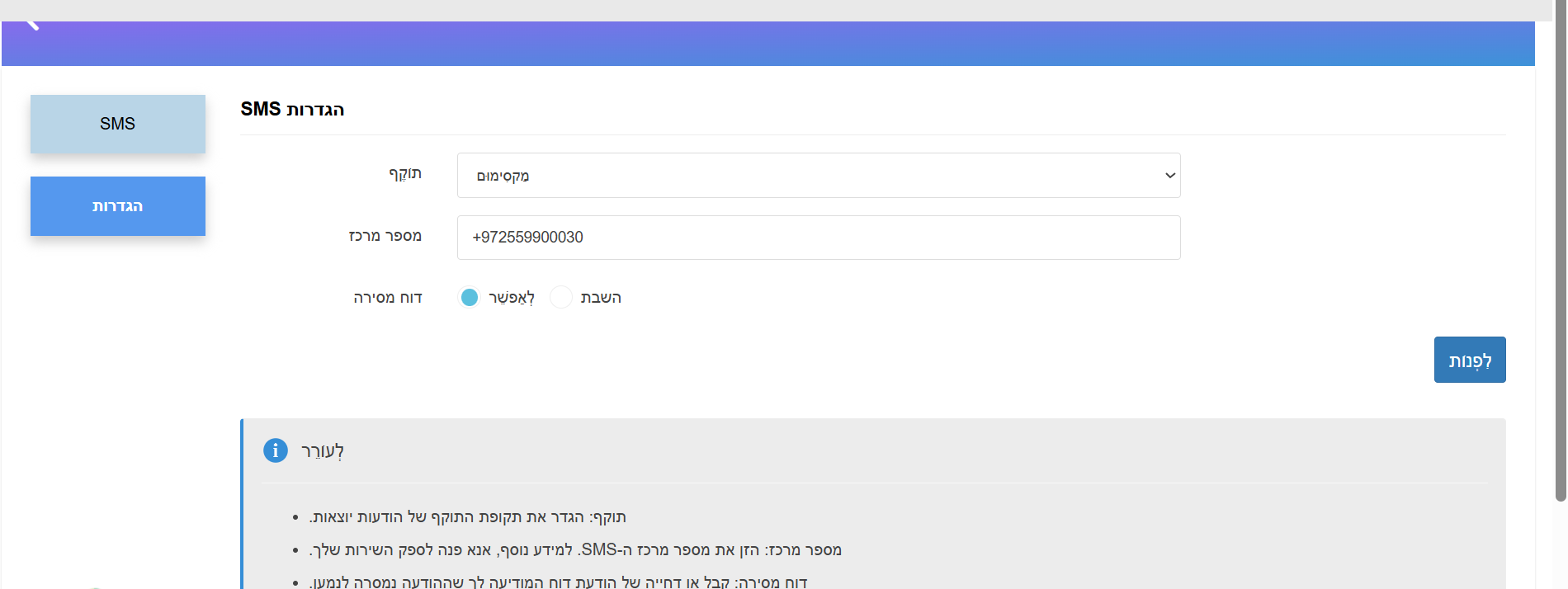The image size is (1568, 589).
Task: Click the purple gradient header bar
Action: [767, 44]
